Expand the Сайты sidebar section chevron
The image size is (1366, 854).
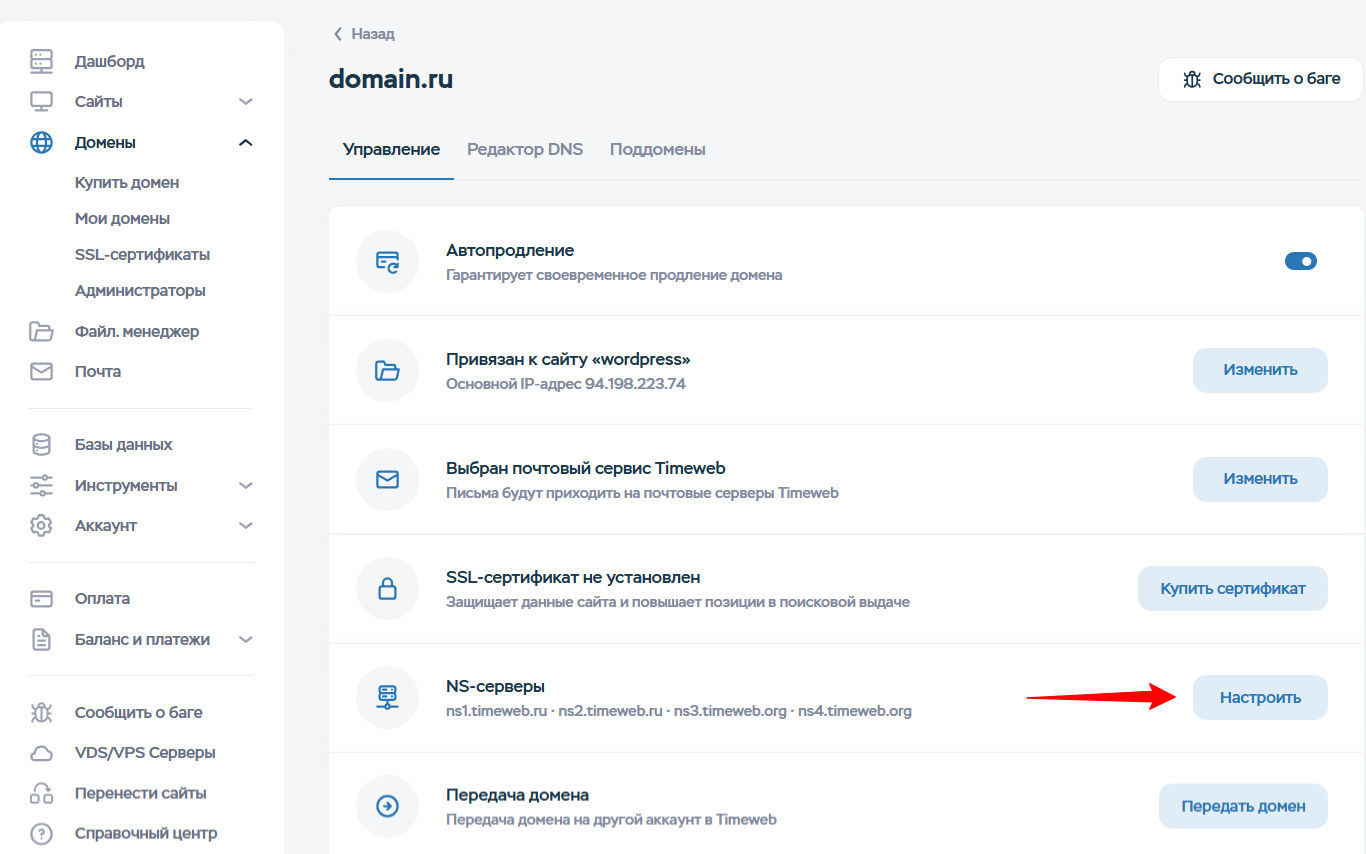click(x=246, y=102)
